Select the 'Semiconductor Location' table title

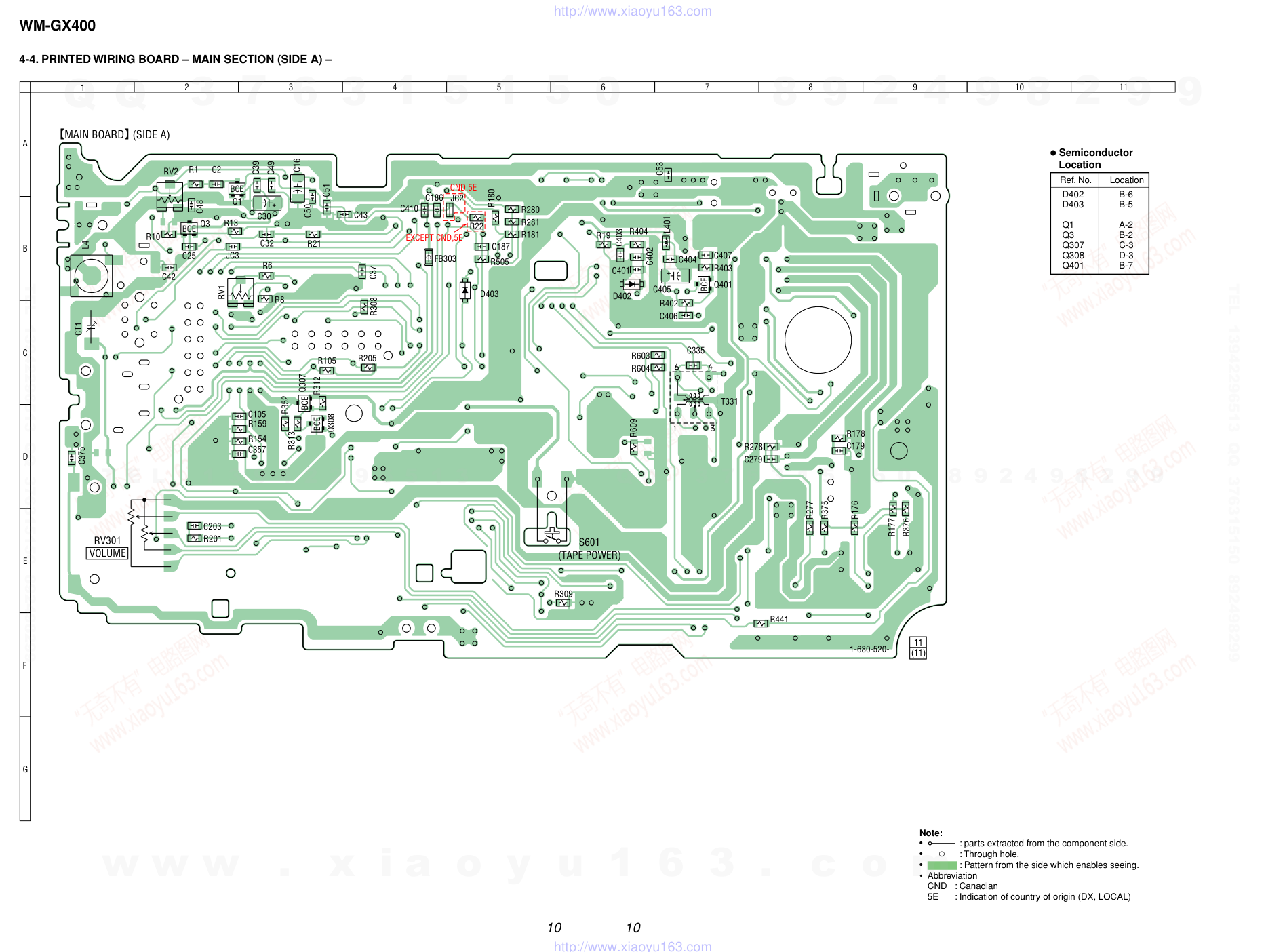[1095, 159]
